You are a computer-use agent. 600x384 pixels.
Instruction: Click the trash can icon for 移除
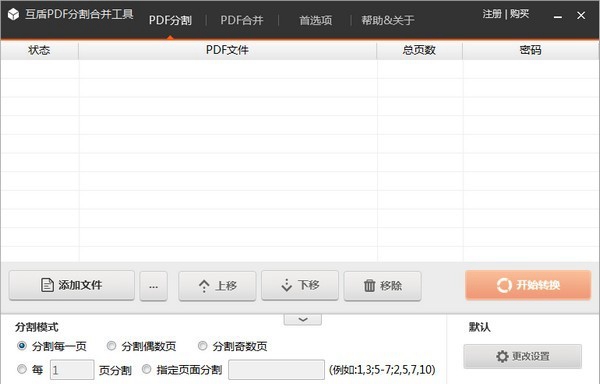369,285
